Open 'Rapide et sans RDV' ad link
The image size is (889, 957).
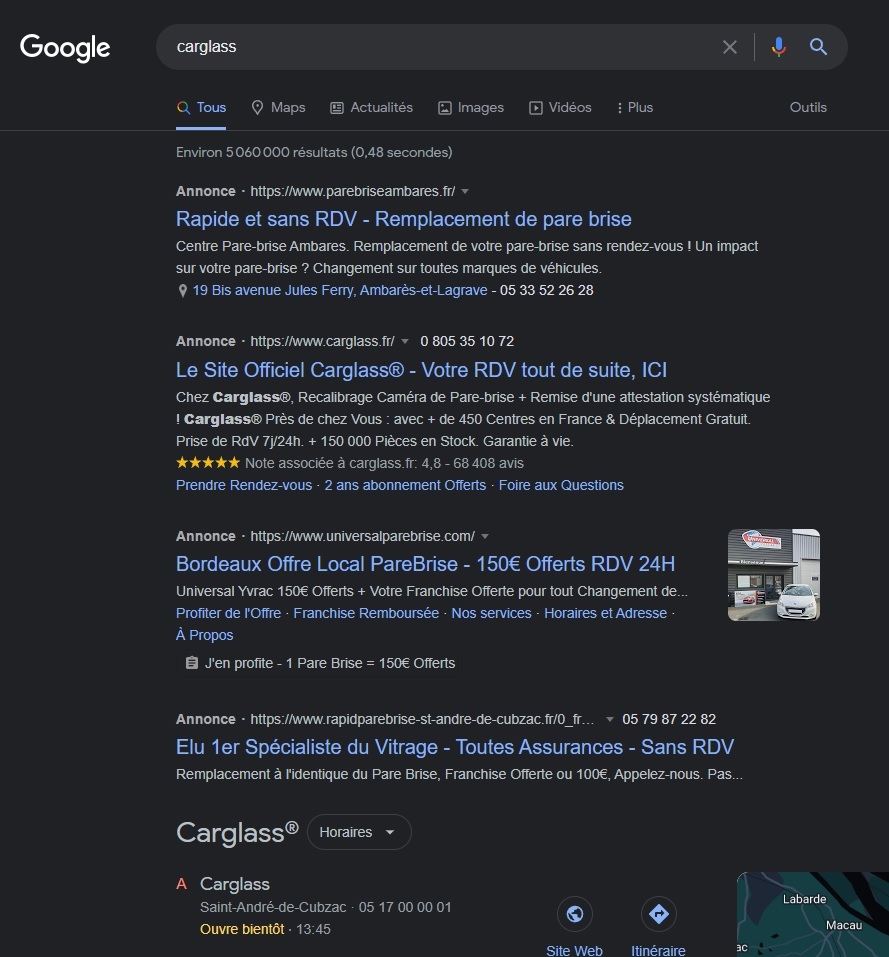[x=403, y=219]
